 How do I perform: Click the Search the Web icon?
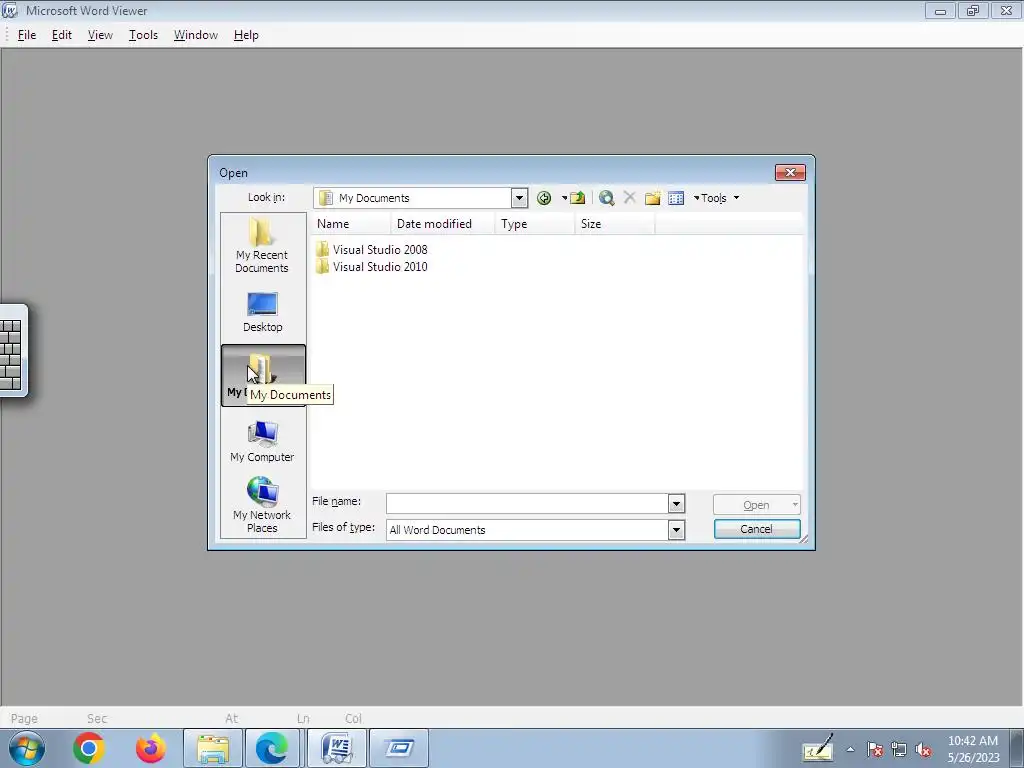coord(606,198)
